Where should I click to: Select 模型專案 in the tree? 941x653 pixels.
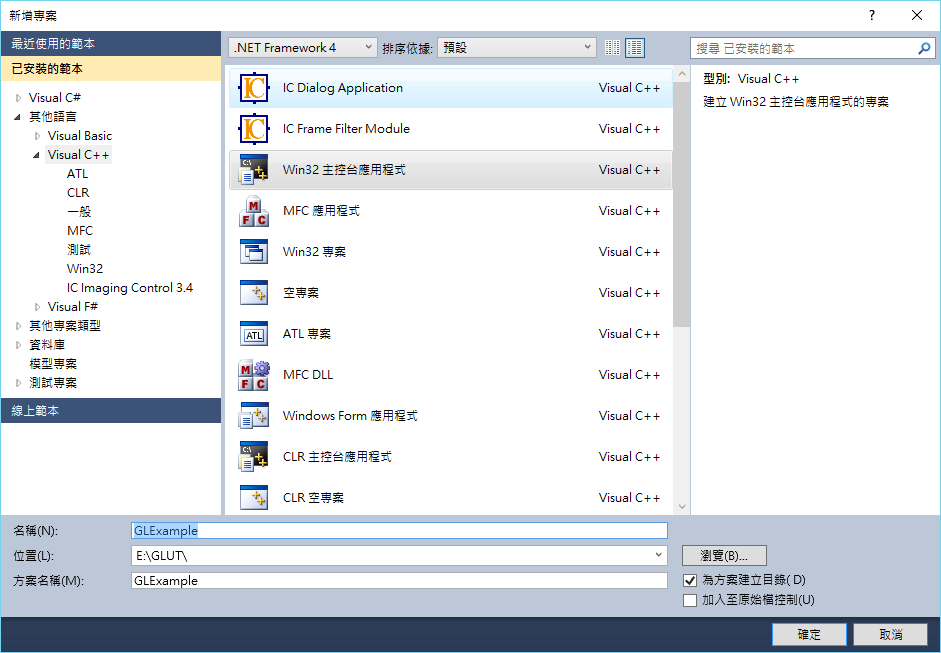coord(53,364)
